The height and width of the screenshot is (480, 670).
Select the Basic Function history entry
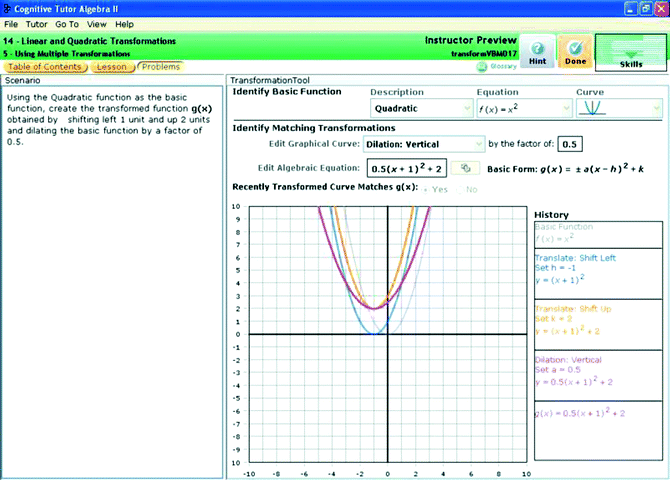598,234
